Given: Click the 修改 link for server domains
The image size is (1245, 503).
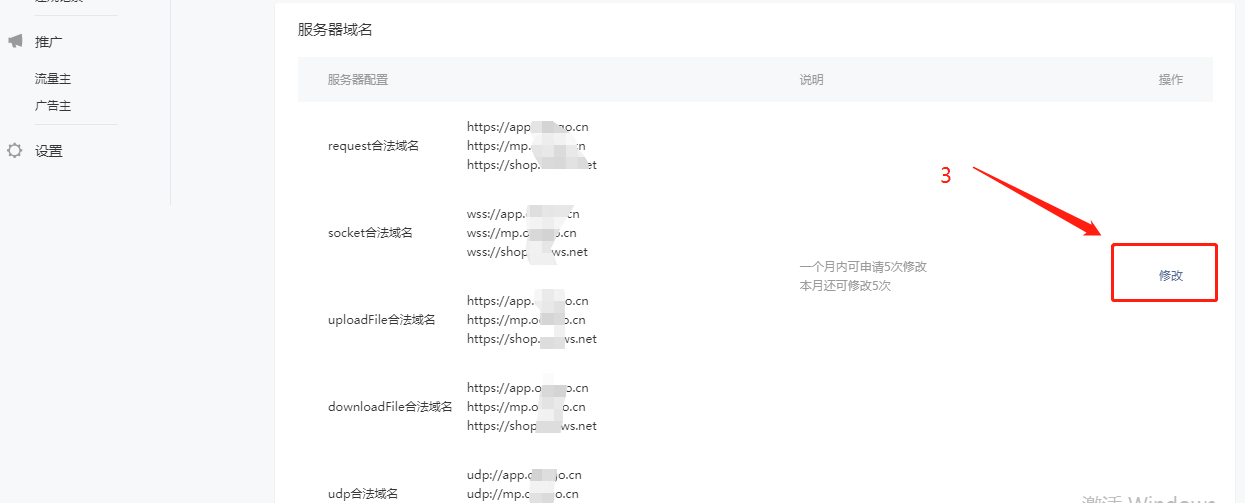Looking at the screenshot, I should tap(1171, 275).
